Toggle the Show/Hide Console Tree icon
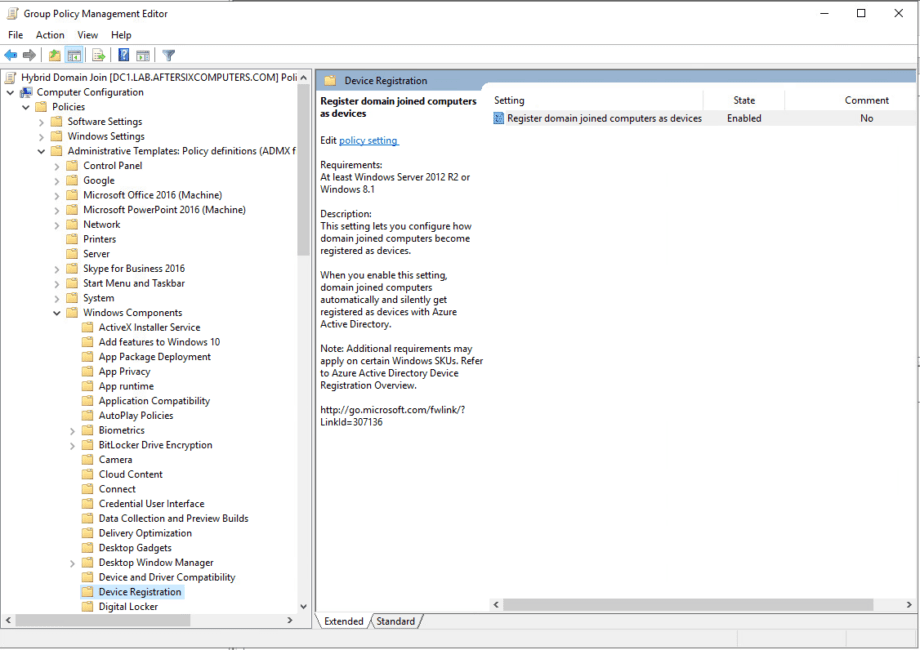The width and height of the screenshot is (920, 650). tap(75, 55)
